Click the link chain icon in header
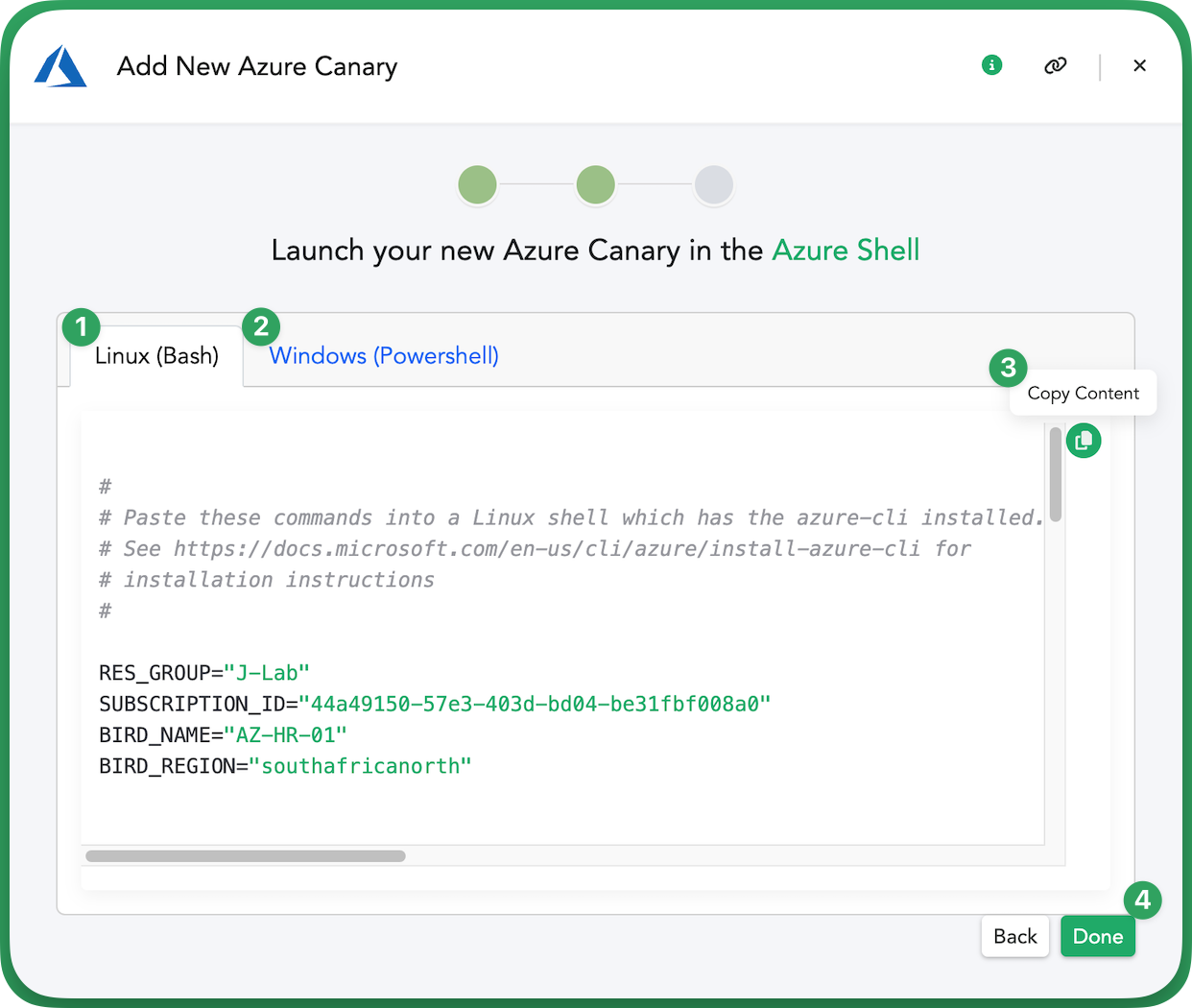Viewport: 1192px width, 1008px height. click(1056, 65)
